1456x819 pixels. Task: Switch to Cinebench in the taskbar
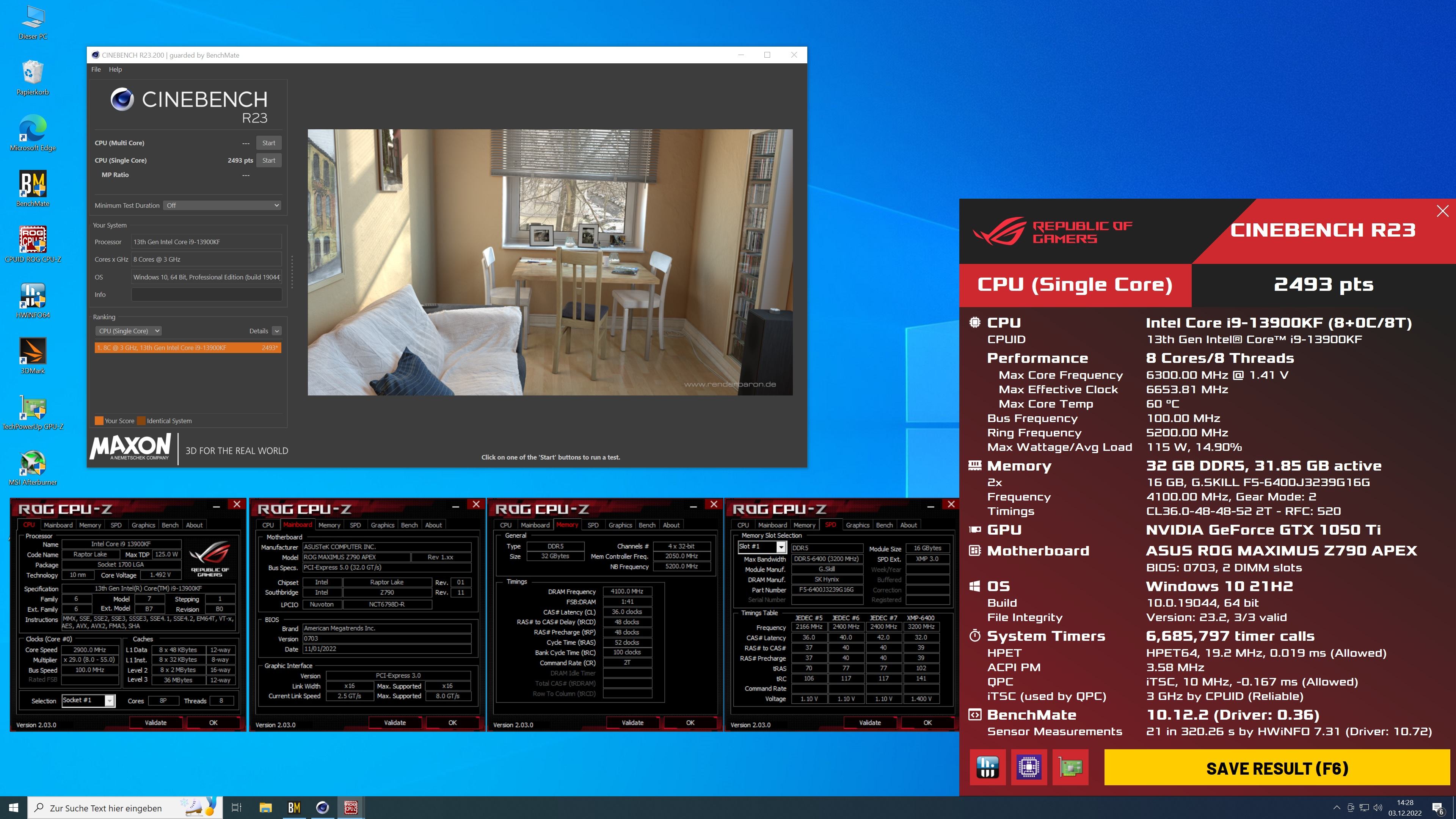coord(322,808)
